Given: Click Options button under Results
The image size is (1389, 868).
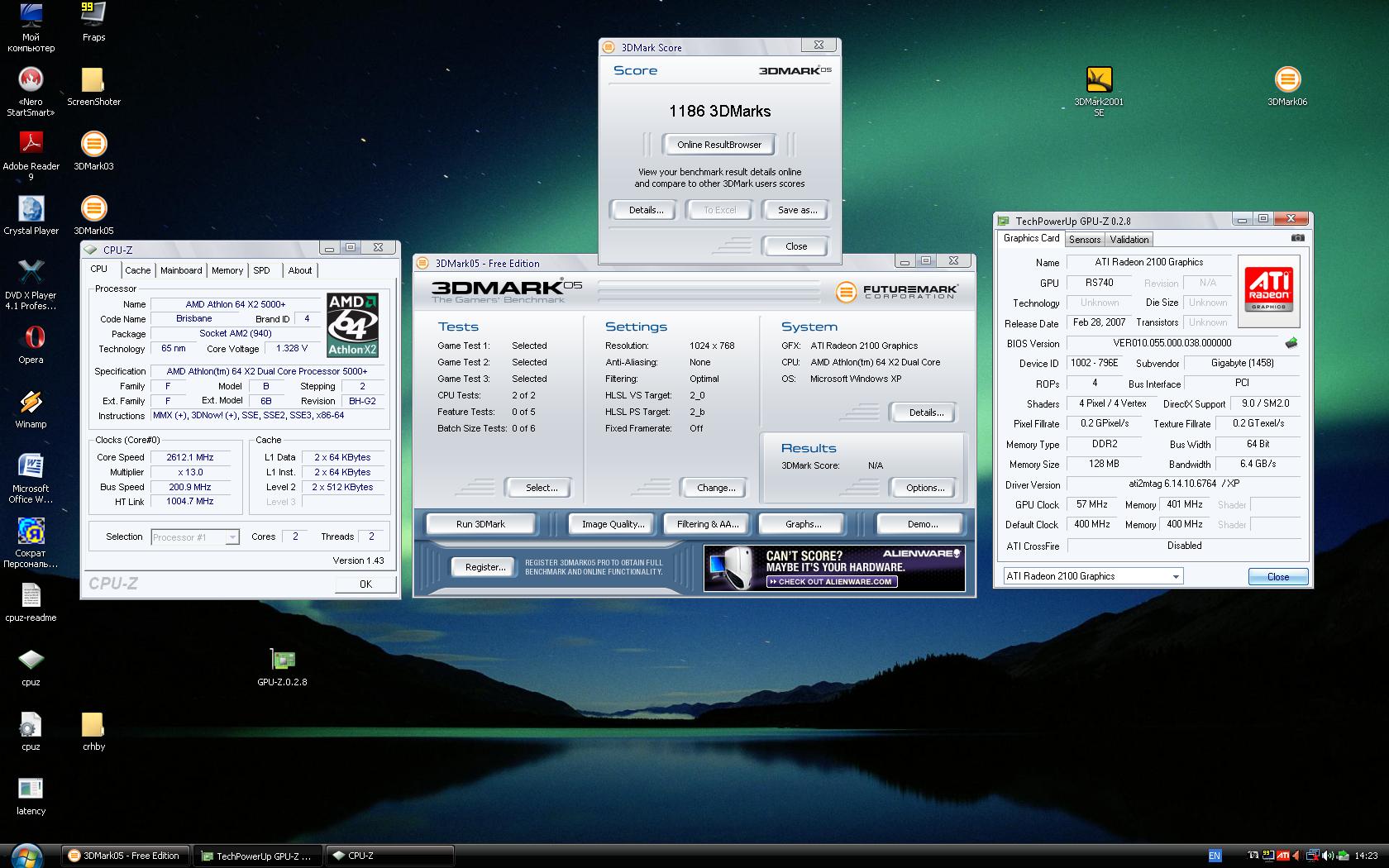Looking at the screenshot, I should coord(925,488).
